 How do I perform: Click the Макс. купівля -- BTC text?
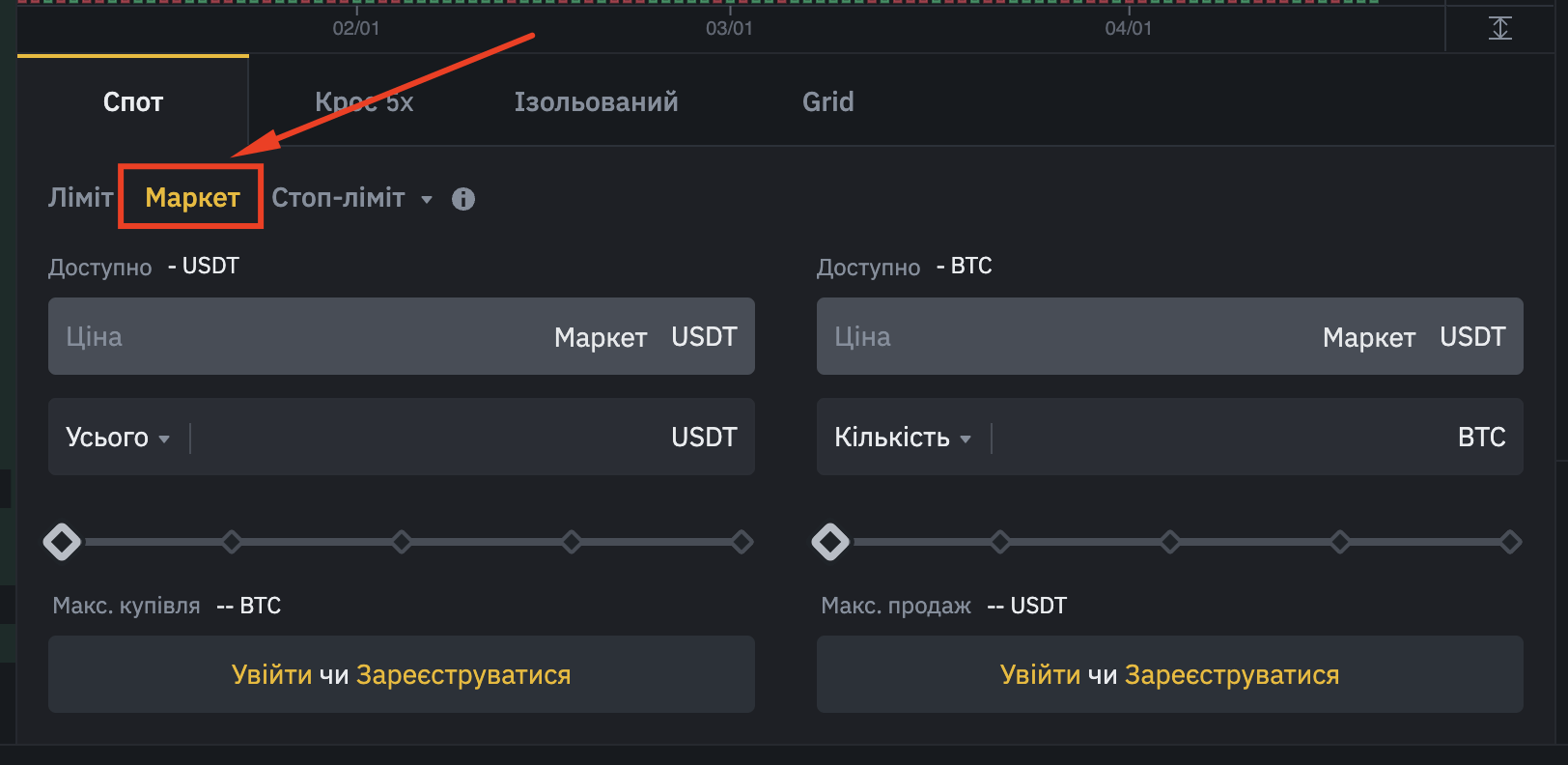coord(167,606)
